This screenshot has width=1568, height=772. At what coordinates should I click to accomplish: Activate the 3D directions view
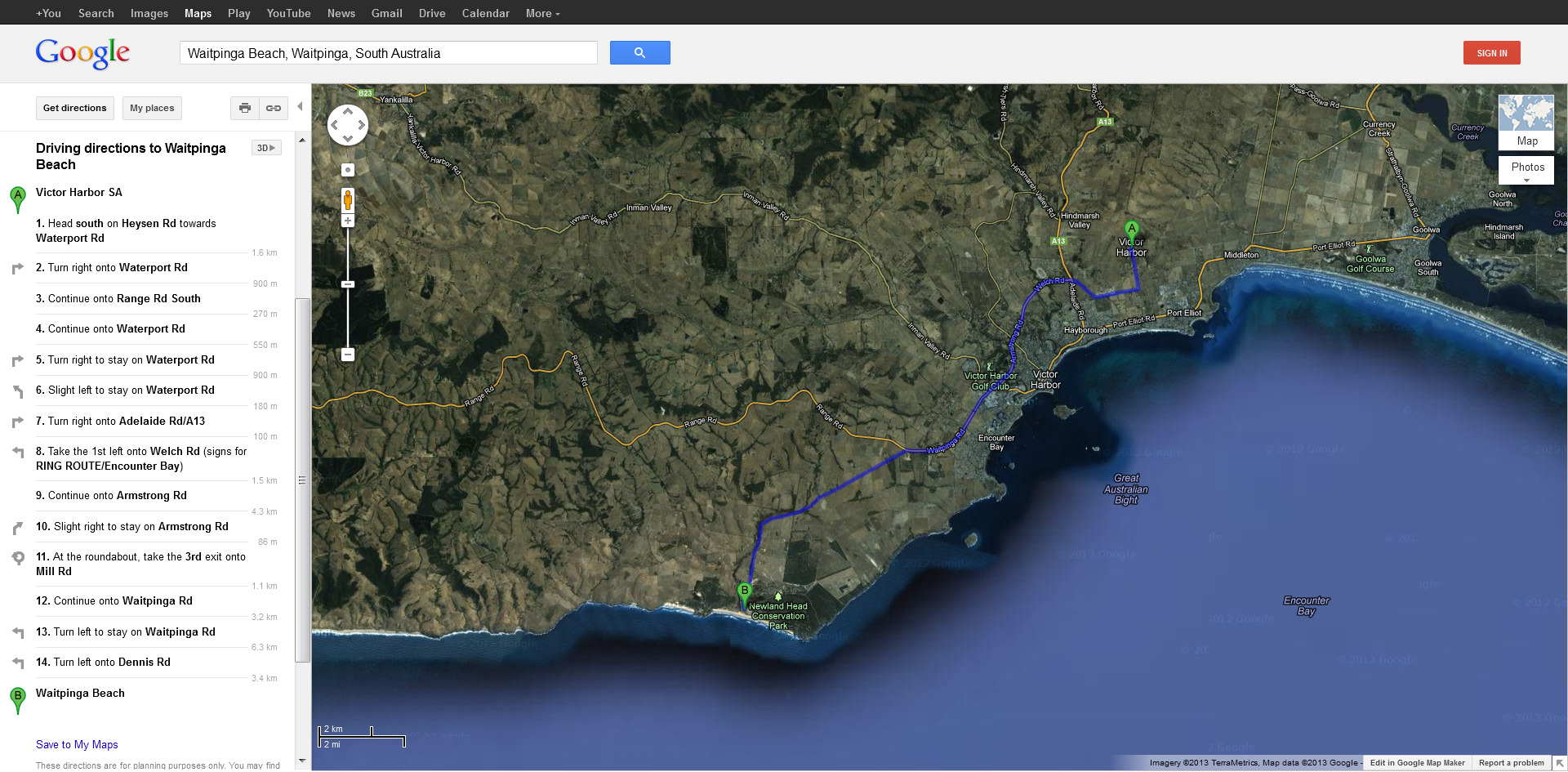click(x=265, y=148)
